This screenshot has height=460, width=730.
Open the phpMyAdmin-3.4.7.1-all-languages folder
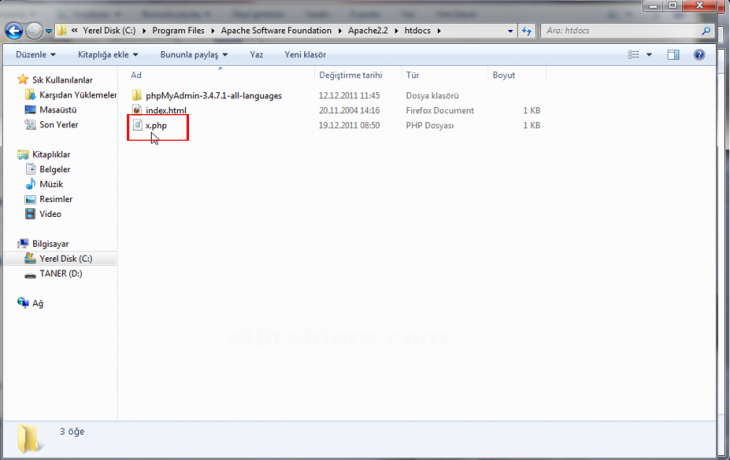(x=213, y=95)
